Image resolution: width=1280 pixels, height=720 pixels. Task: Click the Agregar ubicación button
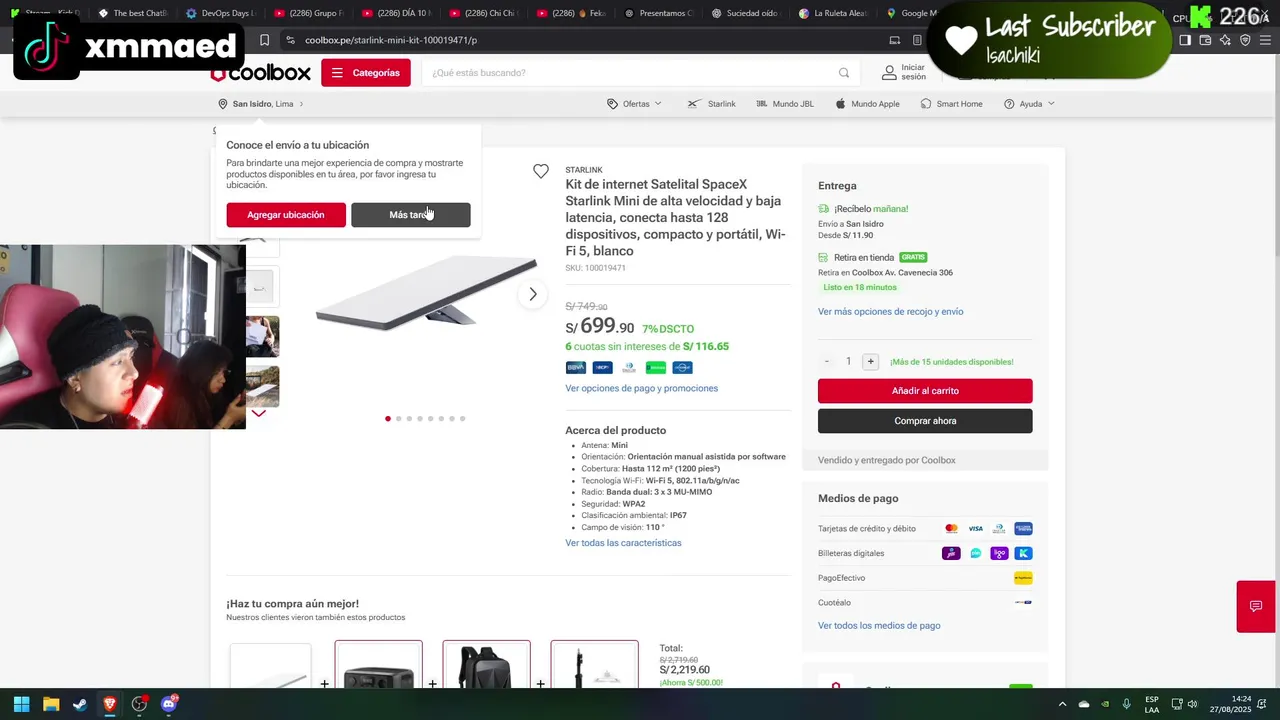[286, 215]
